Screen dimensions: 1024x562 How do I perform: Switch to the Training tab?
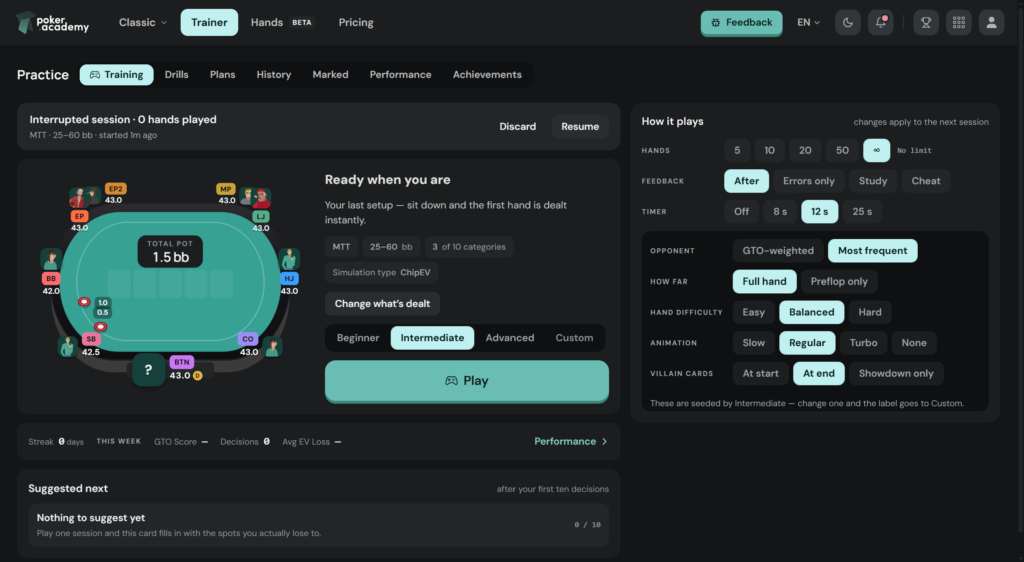(x=116, y=74)
